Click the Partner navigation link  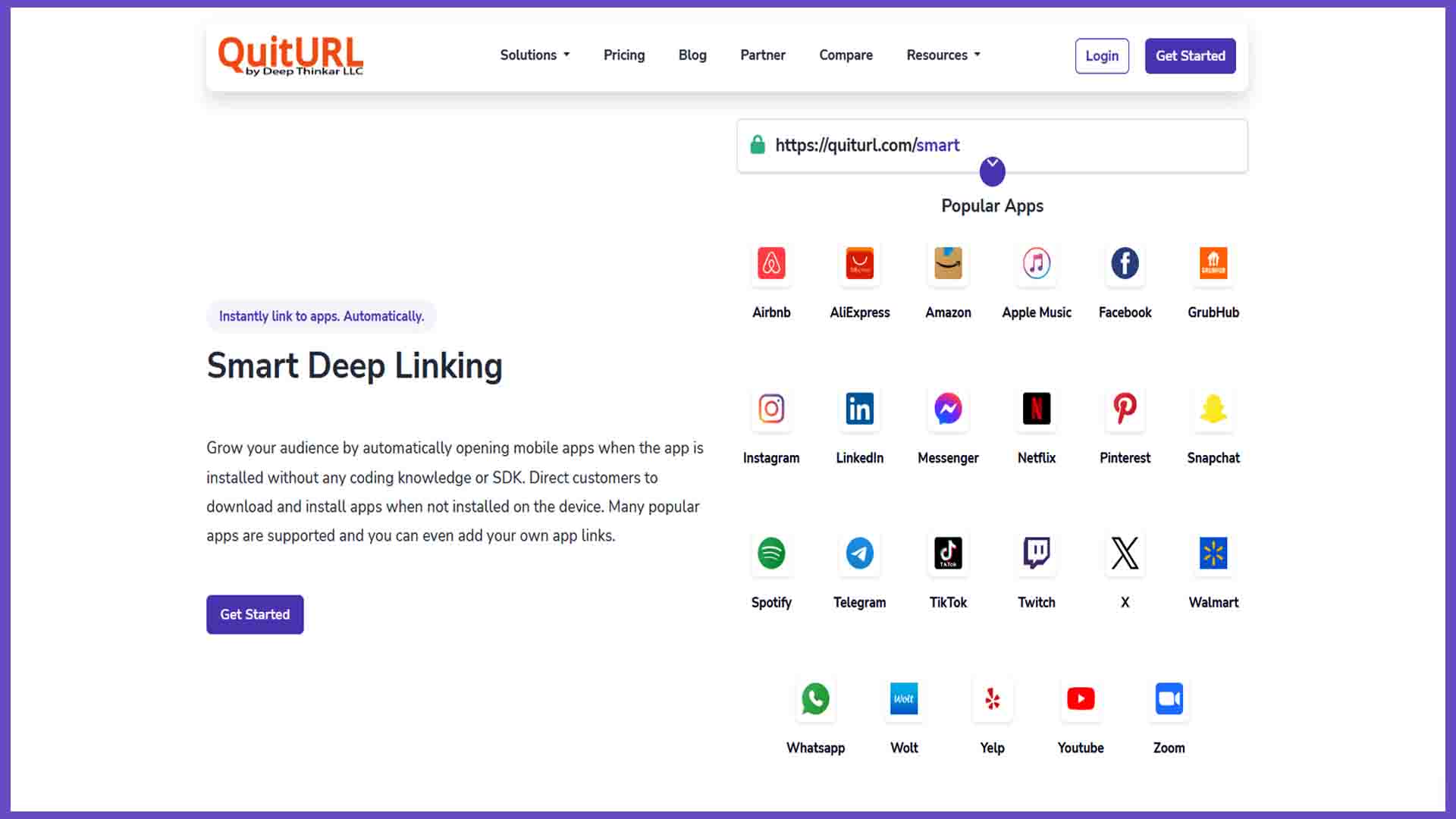[x=763, y=55]
